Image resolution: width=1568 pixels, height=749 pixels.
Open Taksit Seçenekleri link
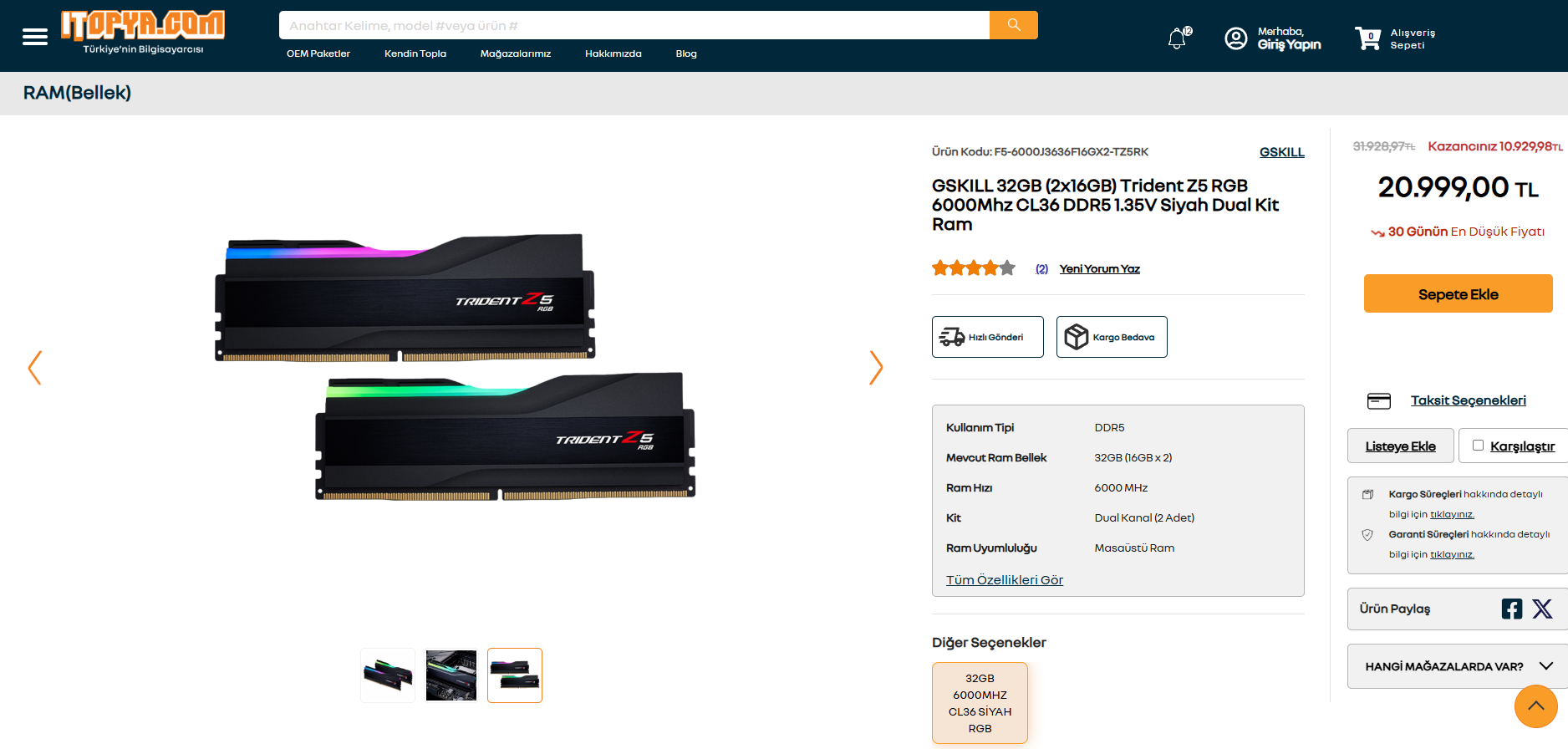[1469, 400]
